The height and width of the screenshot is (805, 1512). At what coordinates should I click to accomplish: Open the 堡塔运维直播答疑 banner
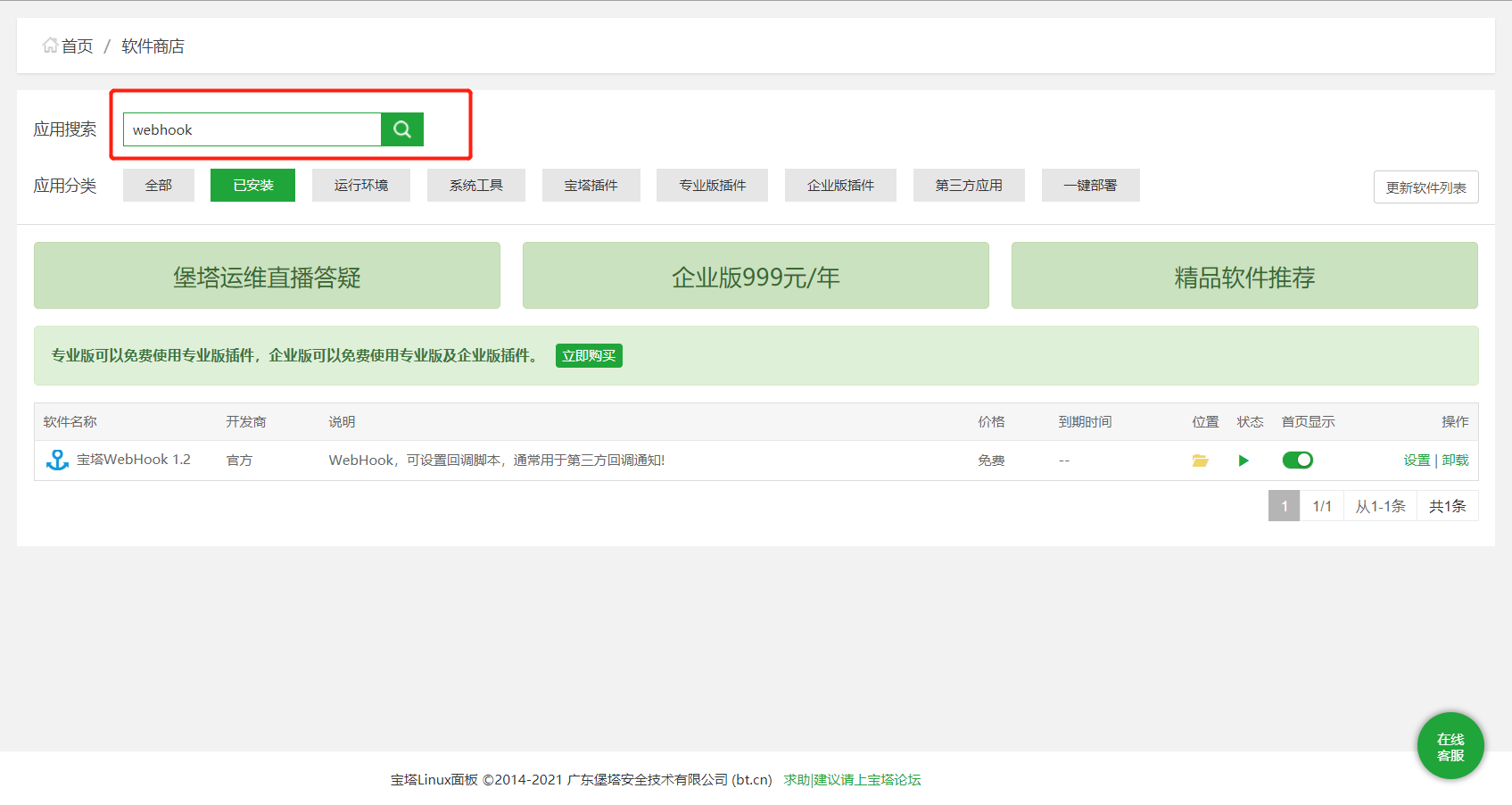(x=267, y=276)
